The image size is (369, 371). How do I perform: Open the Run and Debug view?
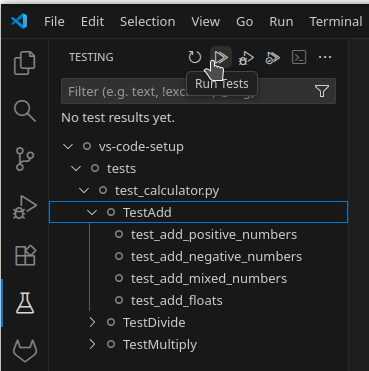pyautogui.click(x=25, y=207)
